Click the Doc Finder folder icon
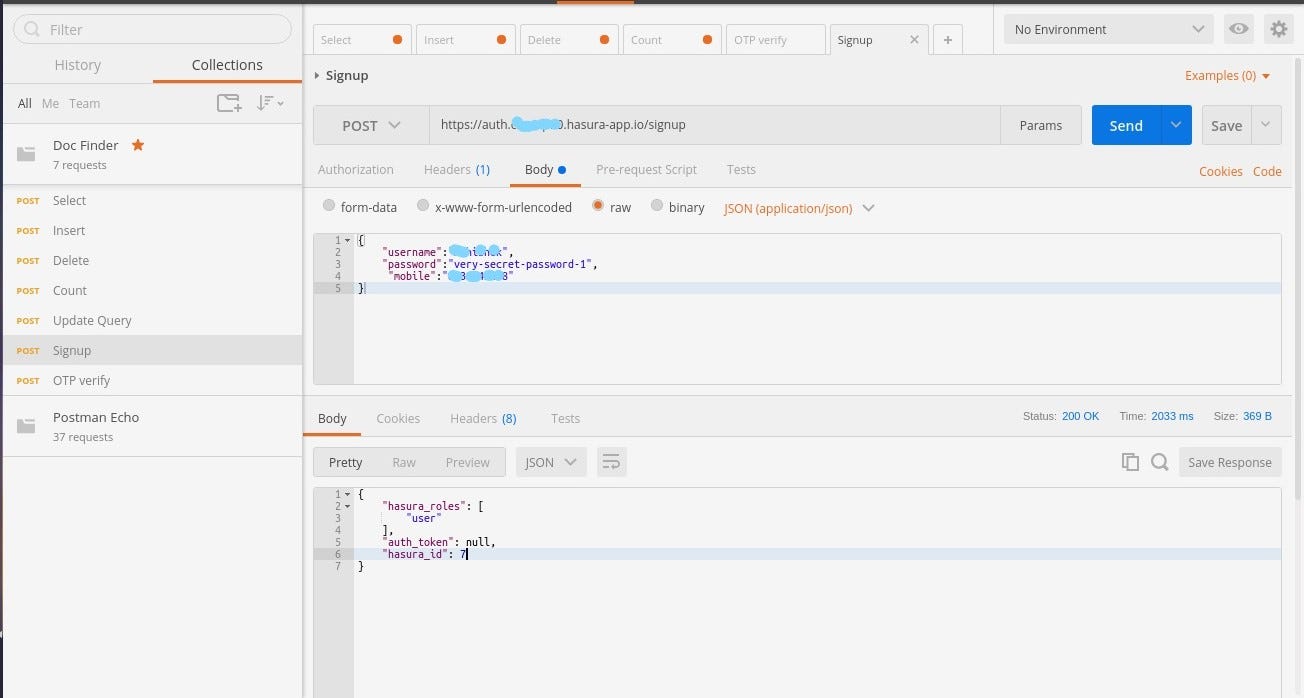 pyautogui.click(x=26, y=154)
